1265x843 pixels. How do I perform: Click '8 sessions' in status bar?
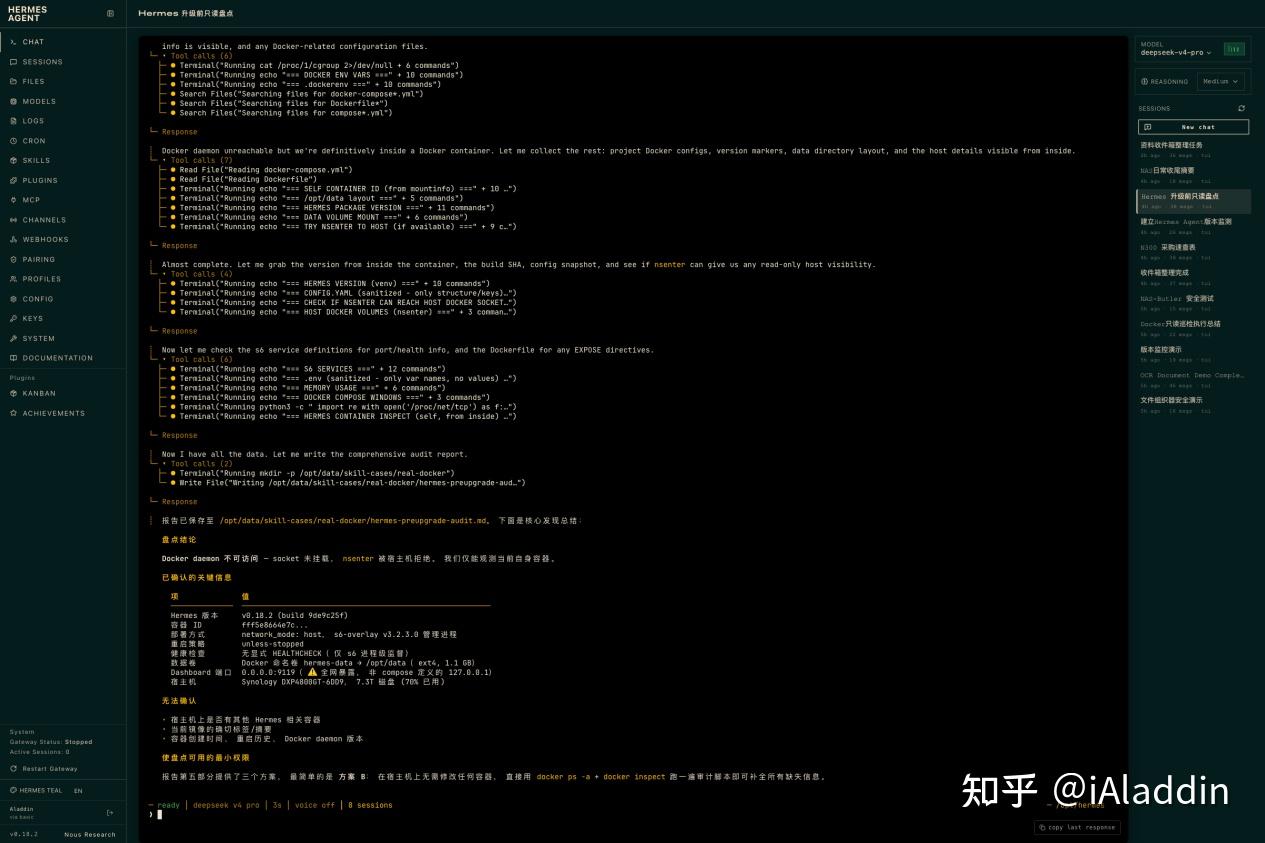[370, 805]
